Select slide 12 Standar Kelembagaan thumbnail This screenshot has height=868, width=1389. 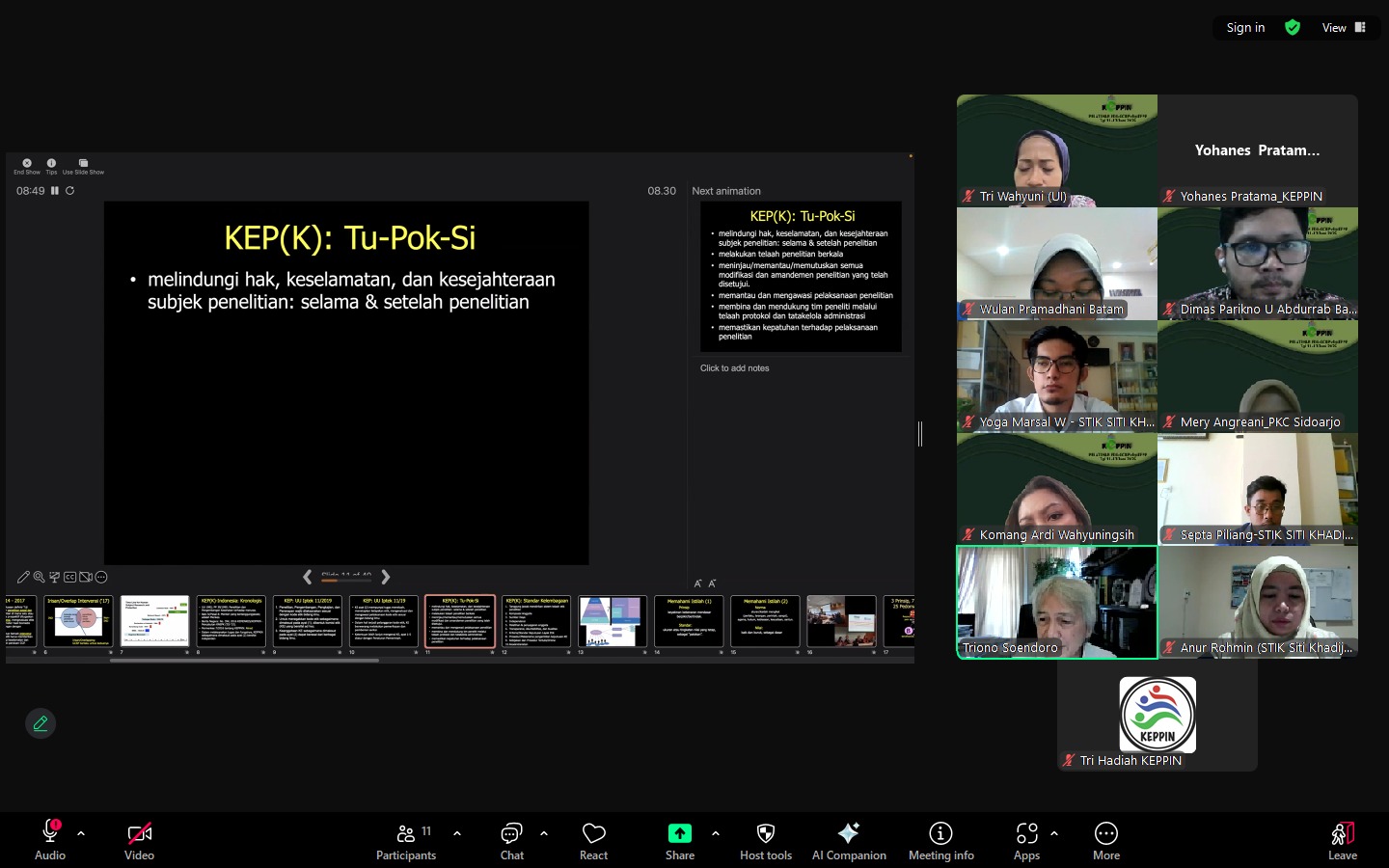(536, 621)
